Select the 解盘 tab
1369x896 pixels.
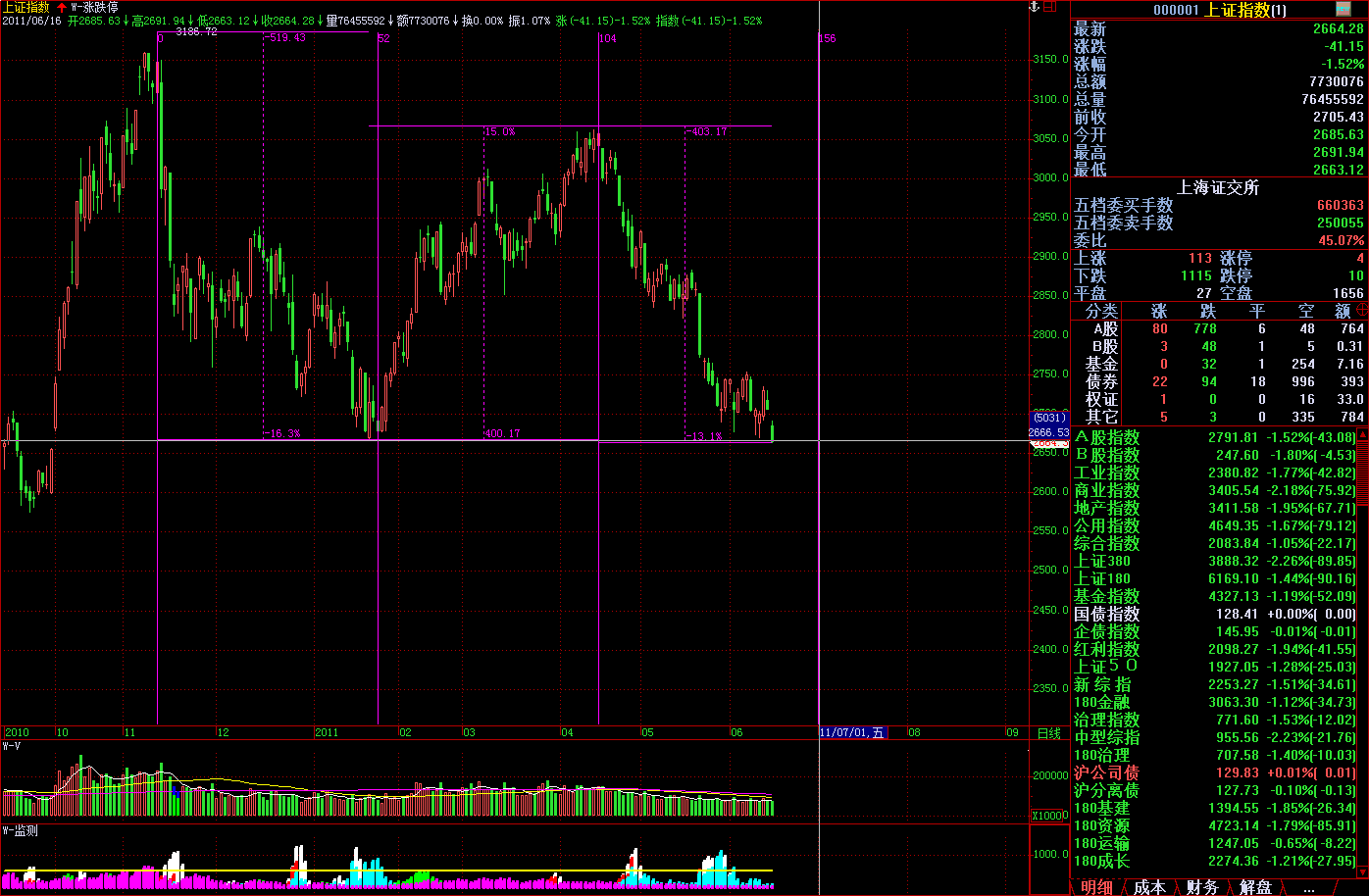[1255, 887]
